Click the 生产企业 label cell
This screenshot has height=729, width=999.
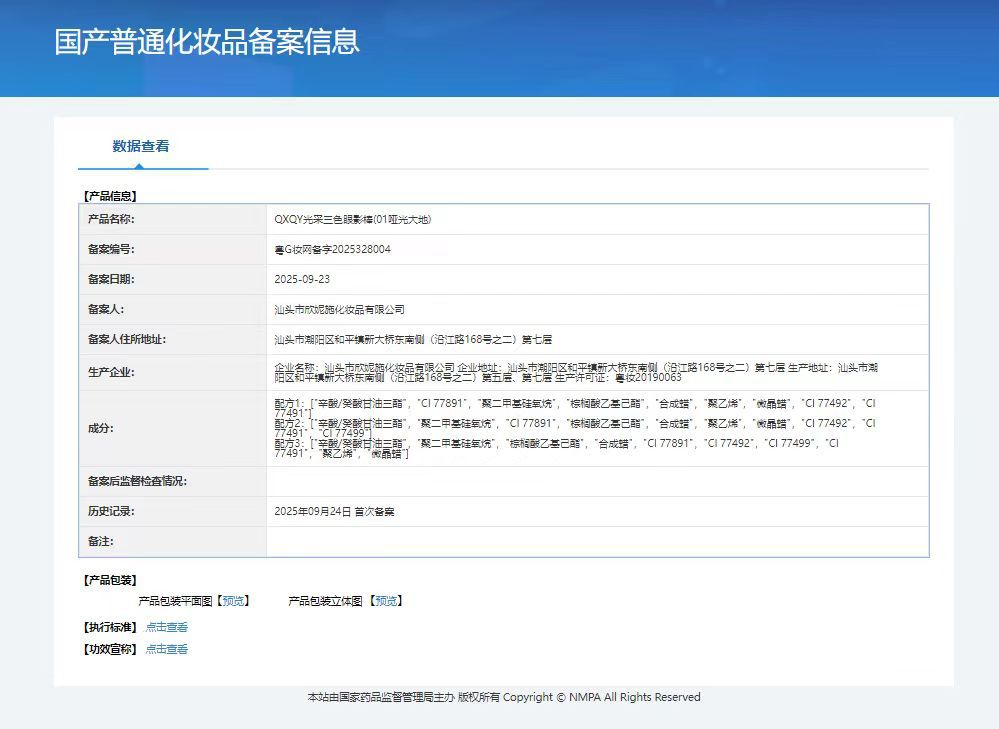[x=173, y=372]
